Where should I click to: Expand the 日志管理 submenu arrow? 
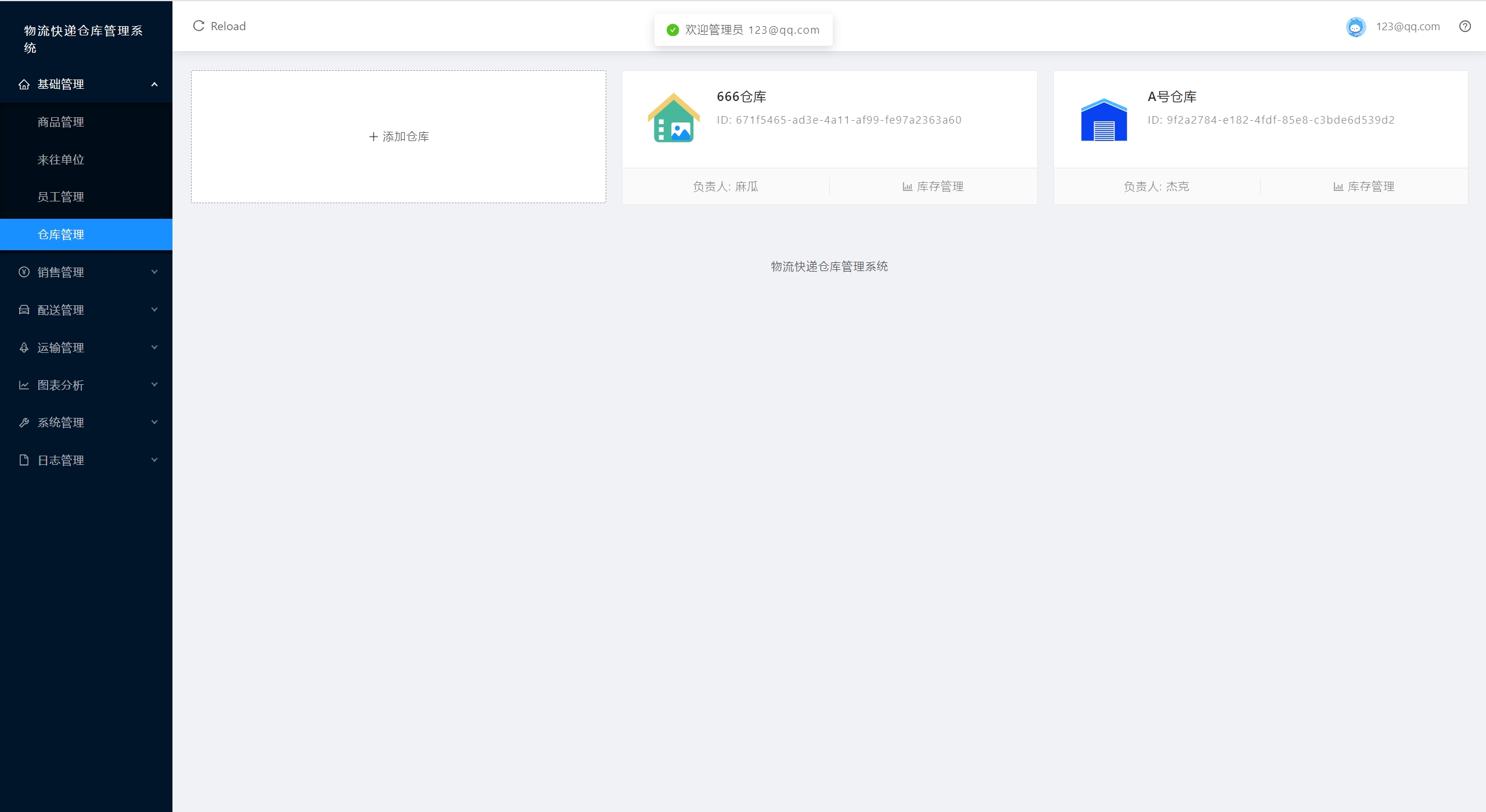pyautogui.click(x=154, y=460)
